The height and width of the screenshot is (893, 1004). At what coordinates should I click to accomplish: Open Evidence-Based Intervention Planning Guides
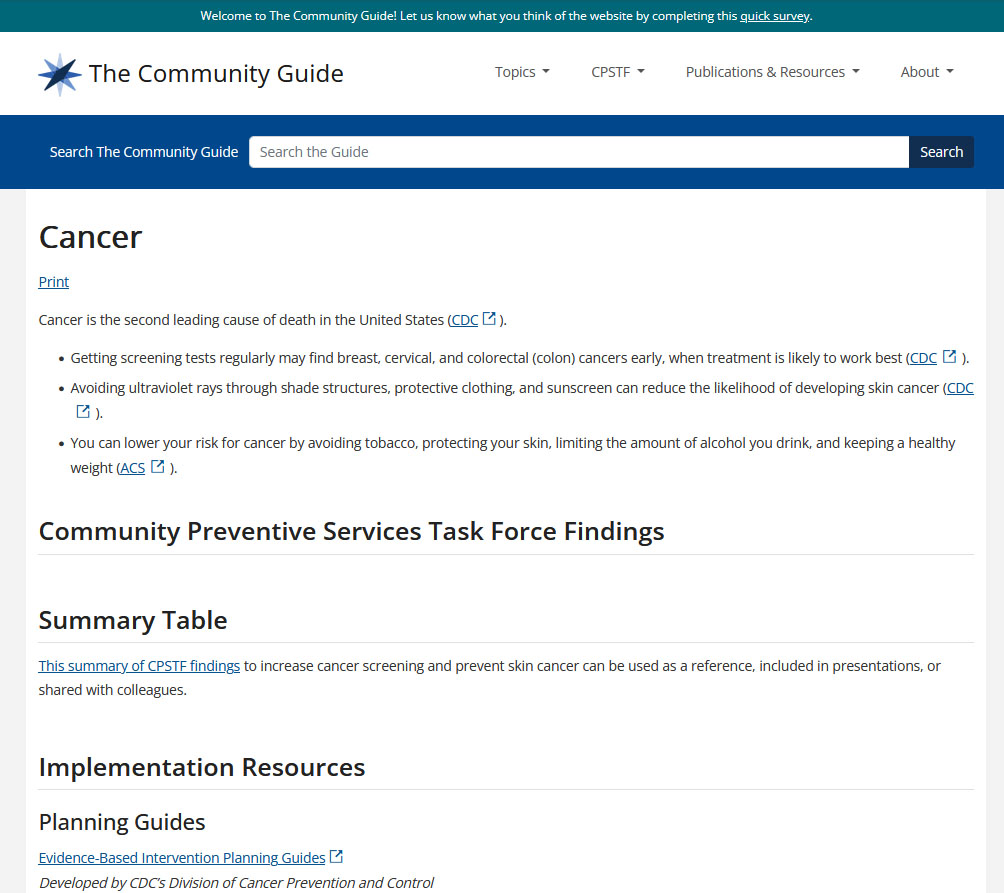click(x=181, y=857)
